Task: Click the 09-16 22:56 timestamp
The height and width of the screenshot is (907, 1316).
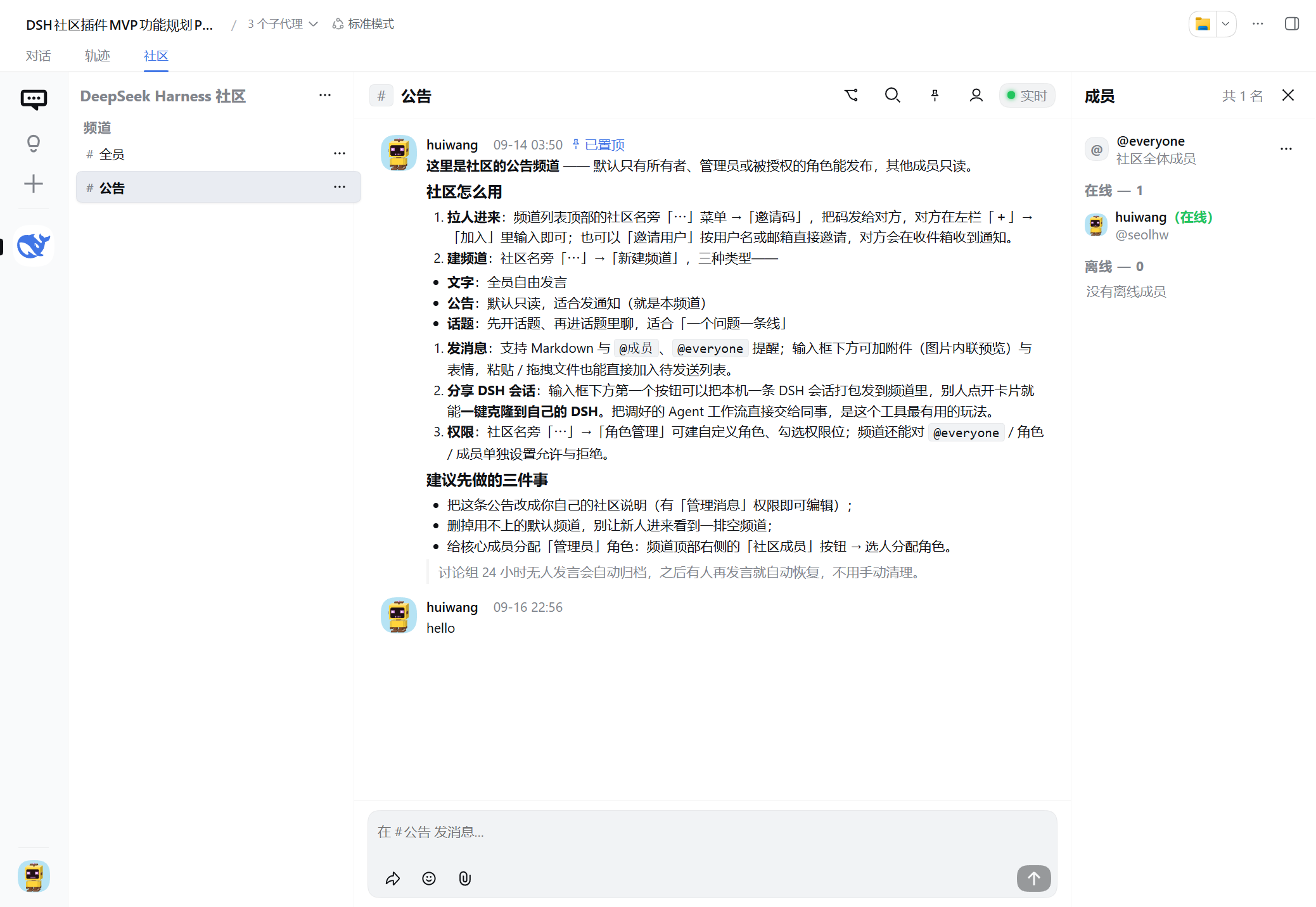Action: tap(528, 607)
